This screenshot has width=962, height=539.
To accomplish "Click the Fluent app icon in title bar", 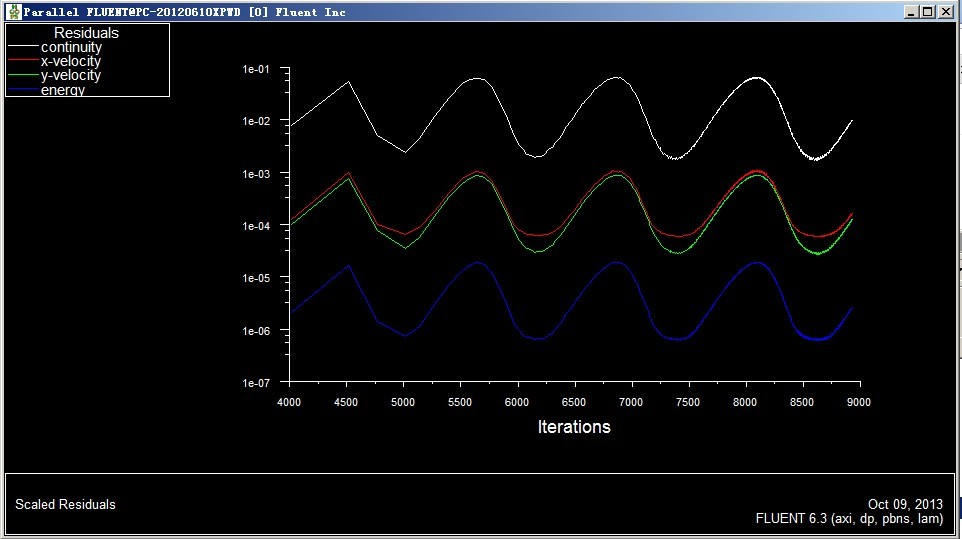I will click(x=13, y=12).
